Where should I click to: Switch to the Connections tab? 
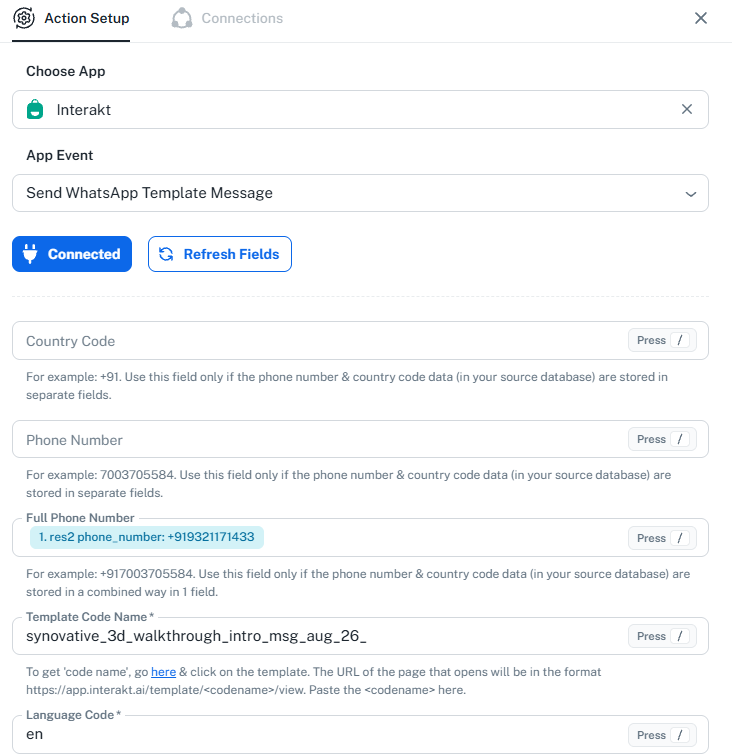coord(227,18)
